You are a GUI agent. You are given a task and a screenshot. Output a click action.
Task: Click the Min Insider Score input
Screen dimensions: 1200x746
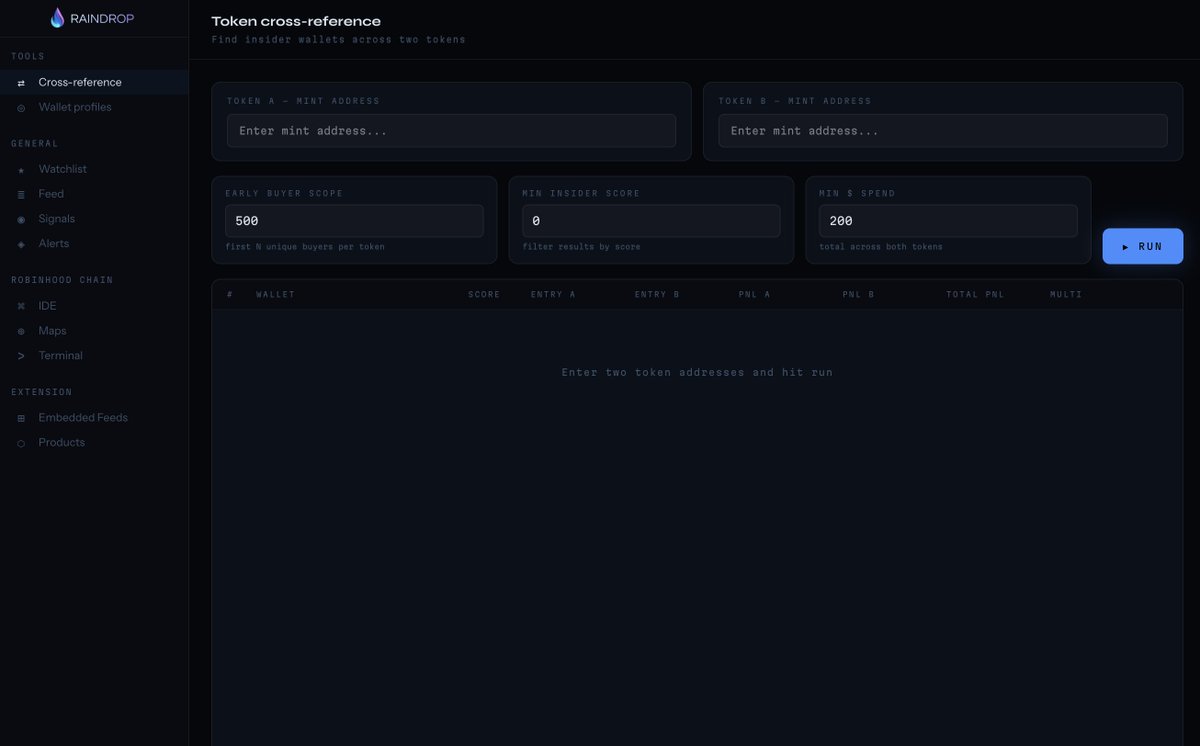click(x=651, y=221)
